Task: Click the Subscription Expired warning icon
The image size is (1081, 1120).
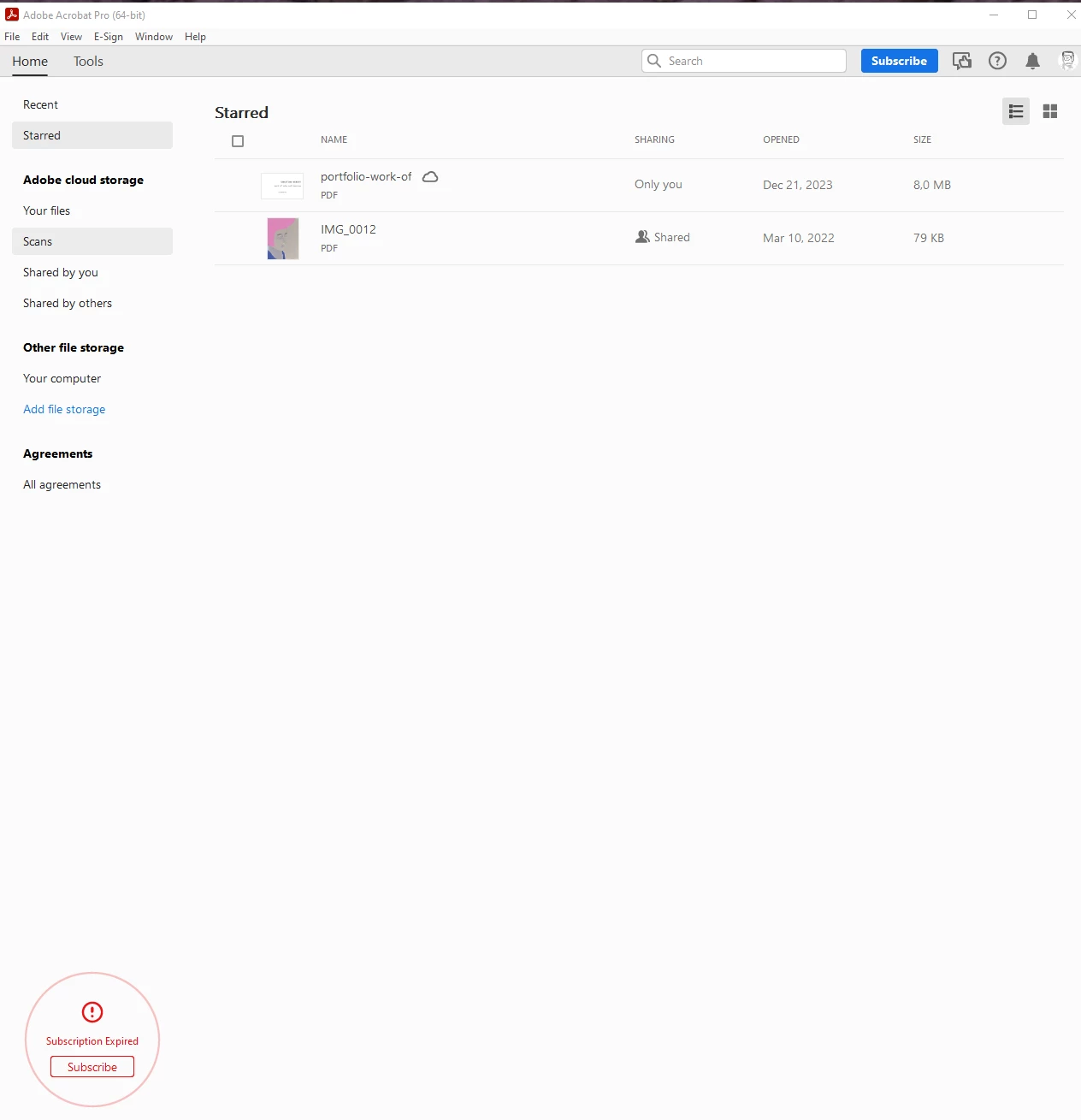Action: tap(92, 1012)
